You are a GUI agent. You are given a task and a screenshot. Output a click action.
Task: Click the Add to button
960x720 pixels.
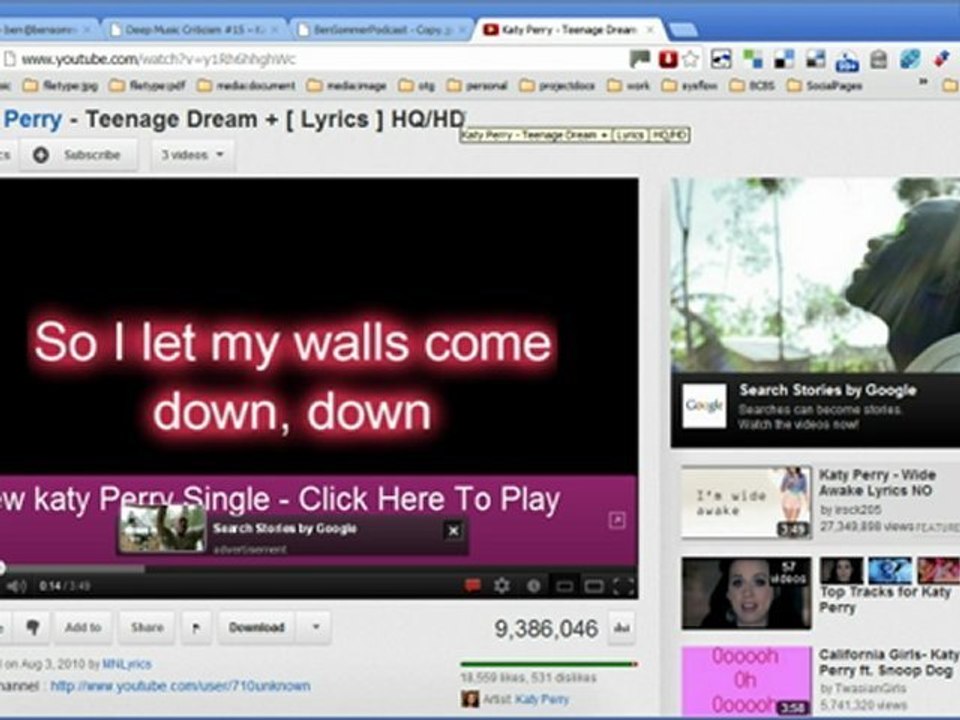[x=83, y=627]
